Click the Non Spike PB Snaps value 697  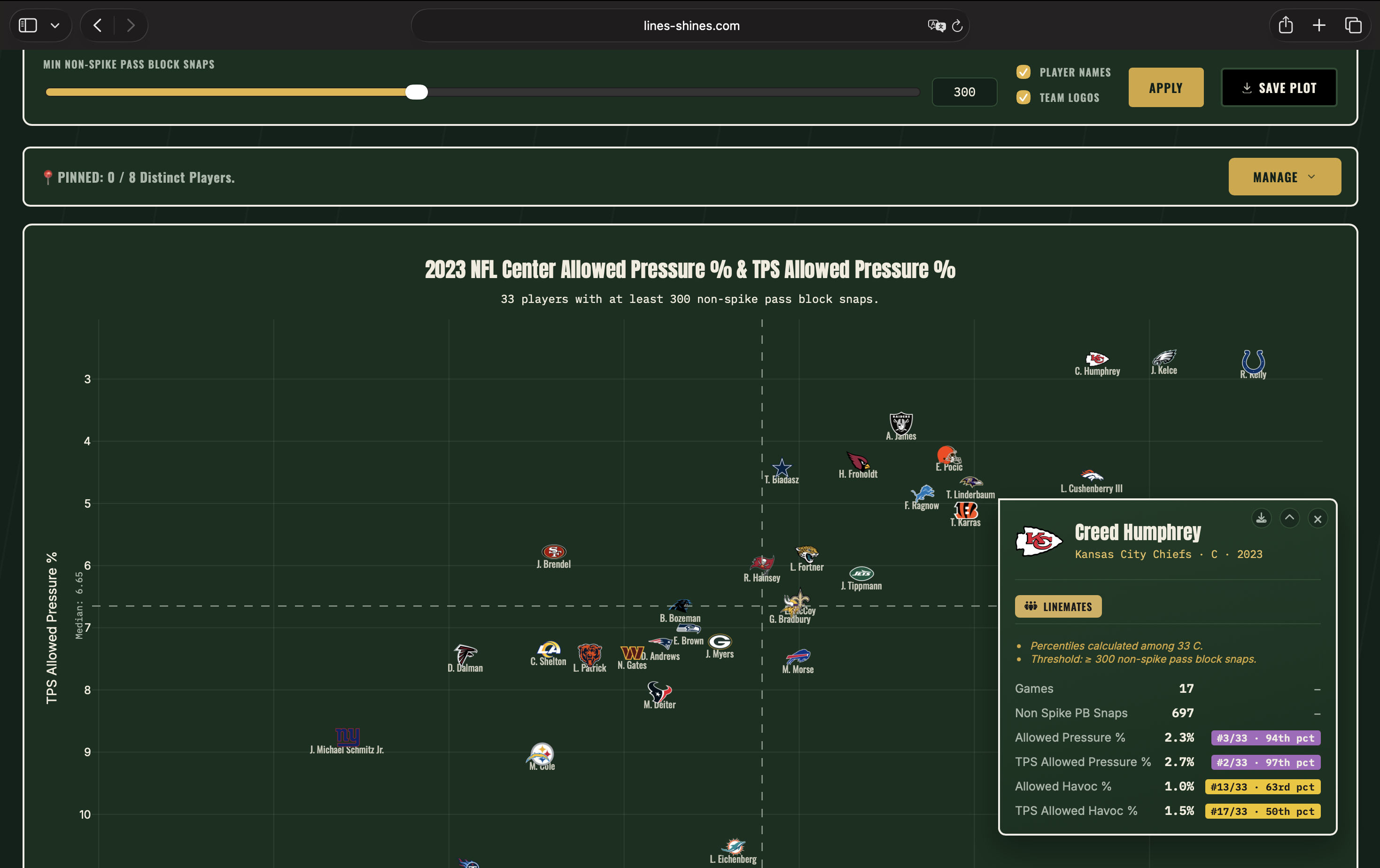pyautogui.click(x=1183, y=713)
